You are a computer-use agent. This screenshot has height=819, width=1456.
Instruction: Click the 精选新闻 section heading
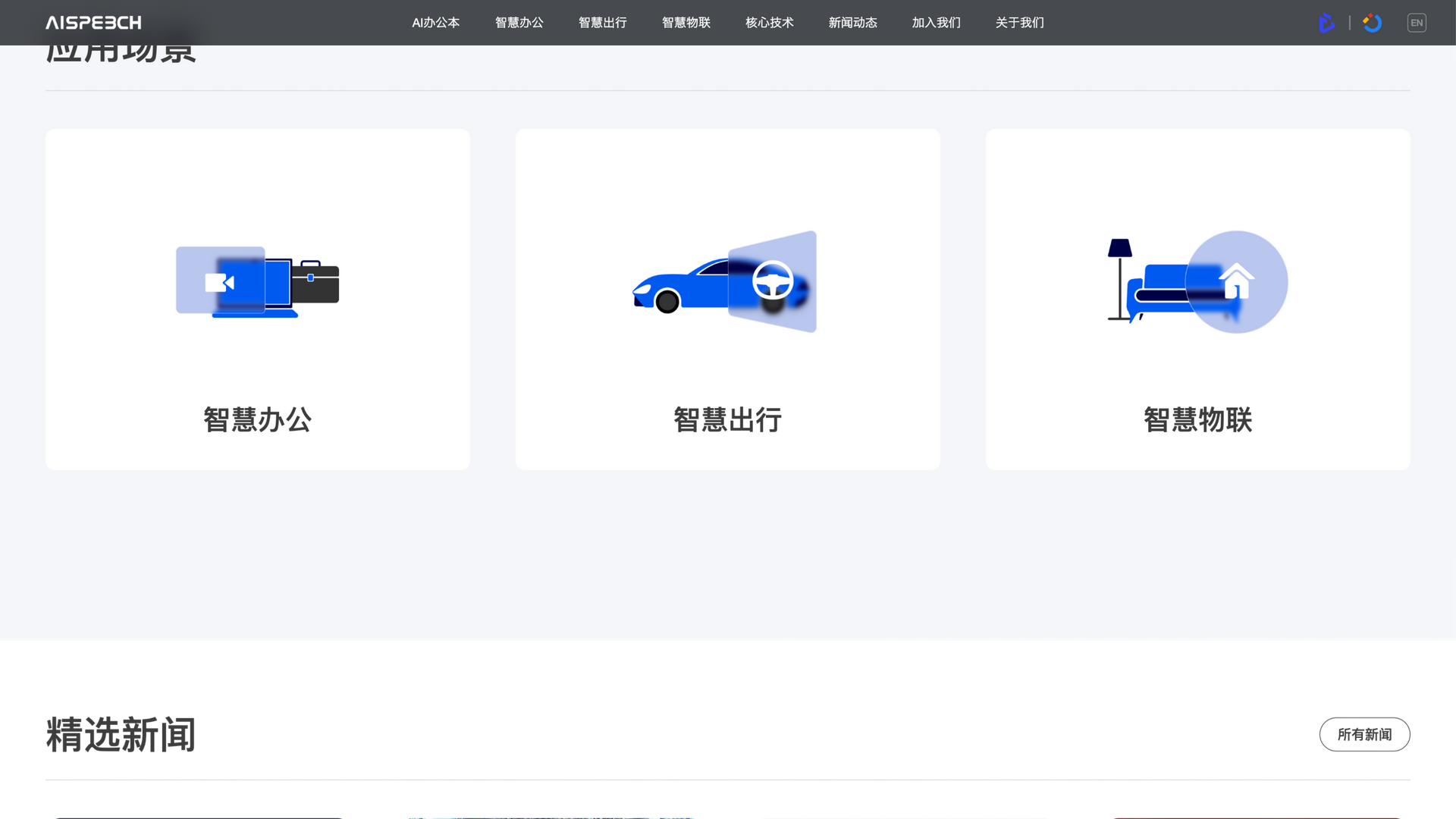(x=121, y=735)
